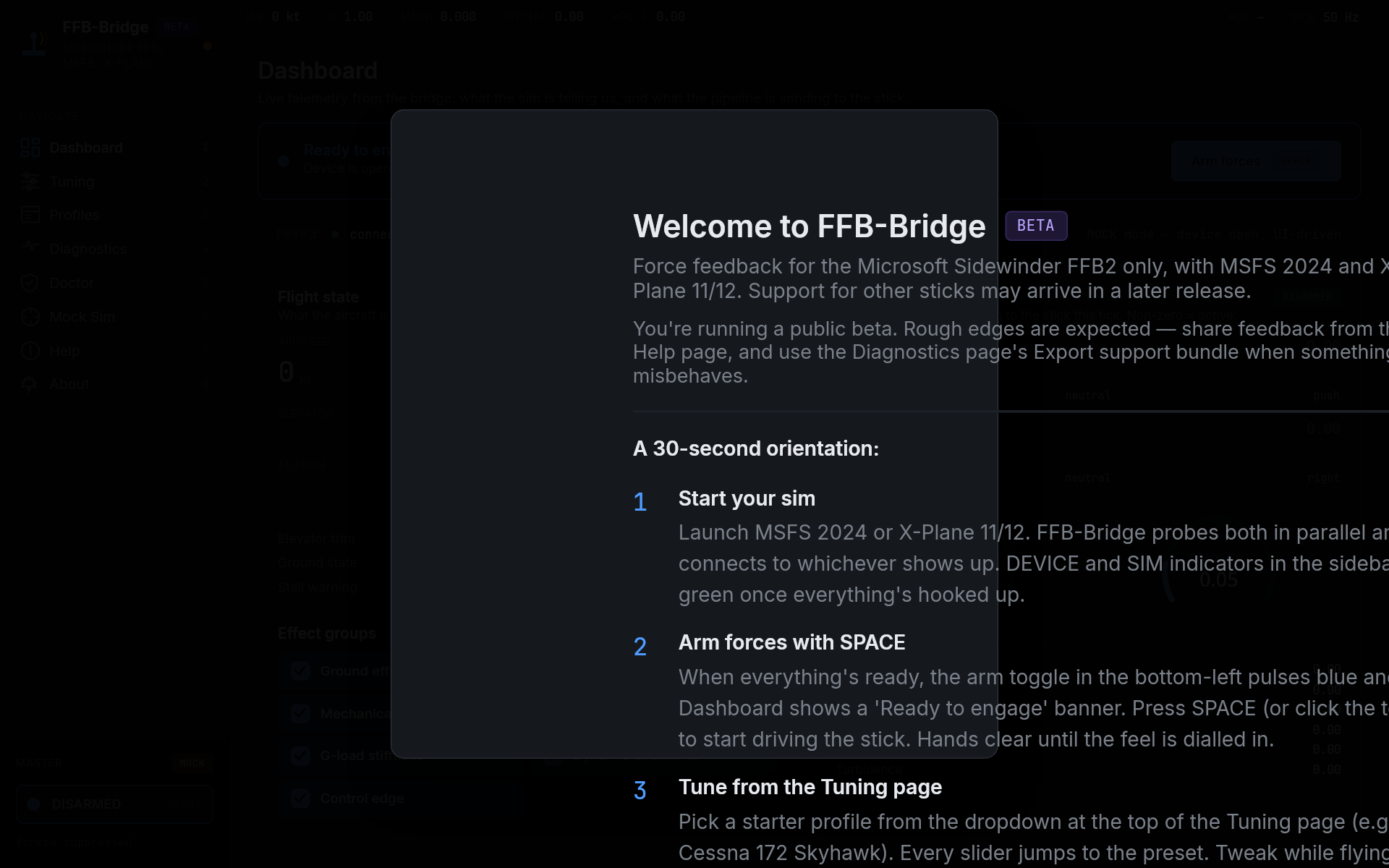
Task: Click the Doctor shield-check icon
Action: [x=30, y=283]
